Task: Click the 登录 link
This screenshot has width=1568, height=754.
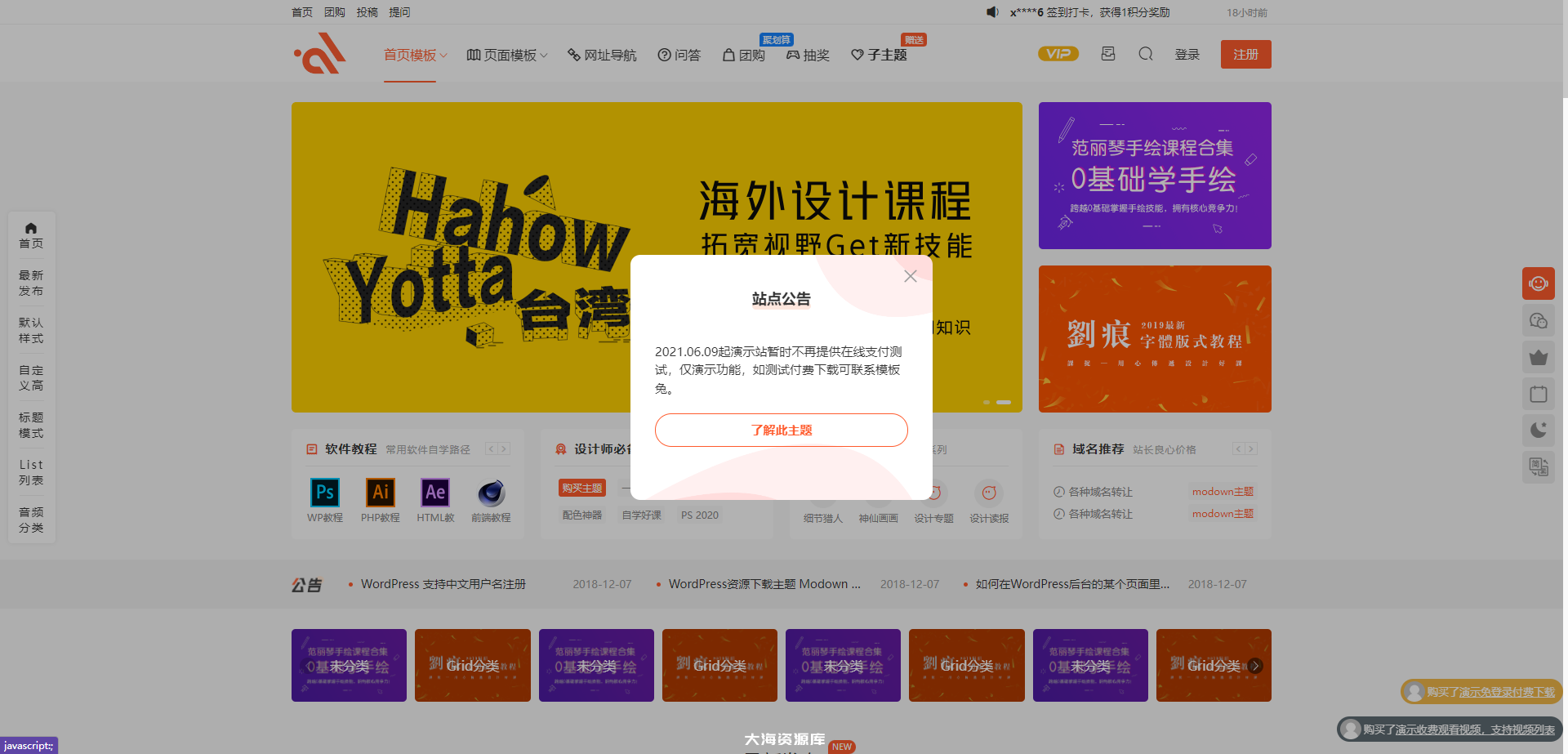Action: tap(1187, 55)
